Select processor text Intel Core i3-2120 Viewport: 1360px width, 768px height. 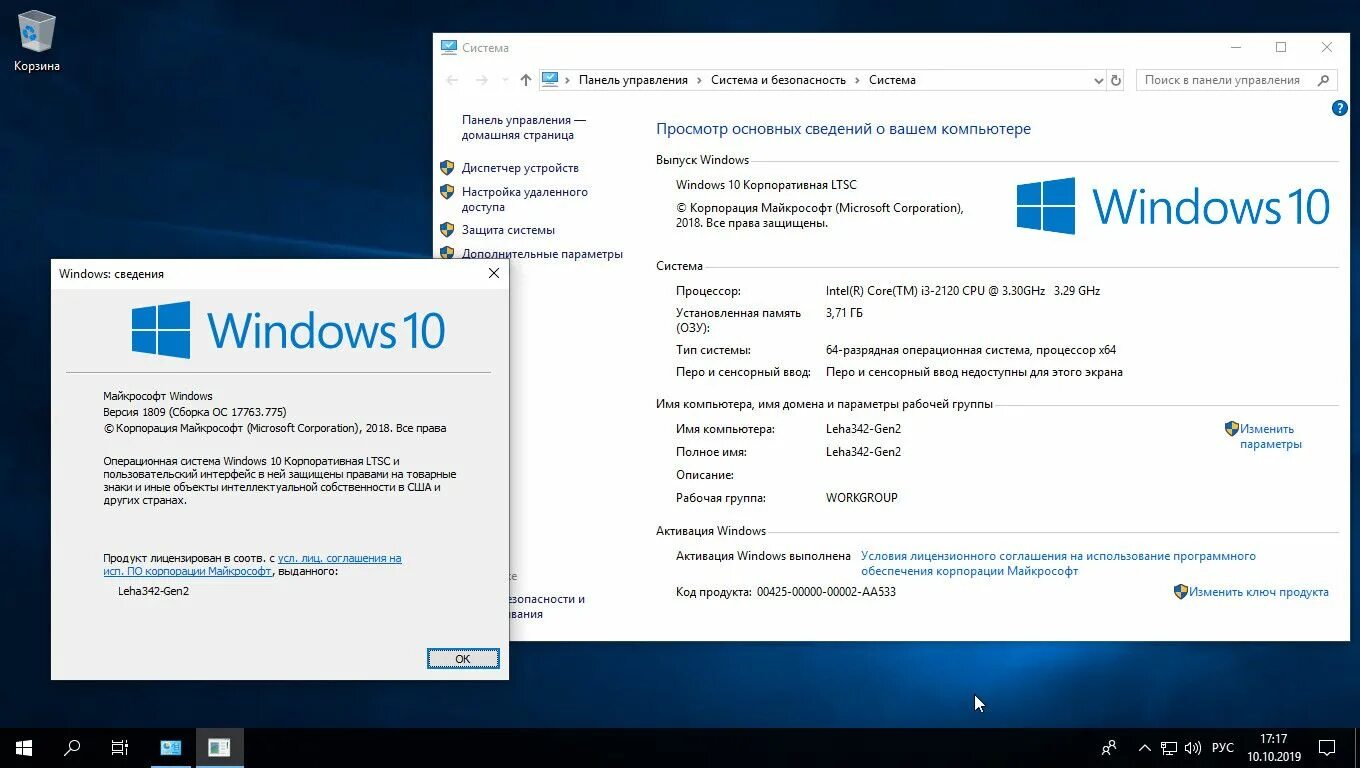point(962,291)
